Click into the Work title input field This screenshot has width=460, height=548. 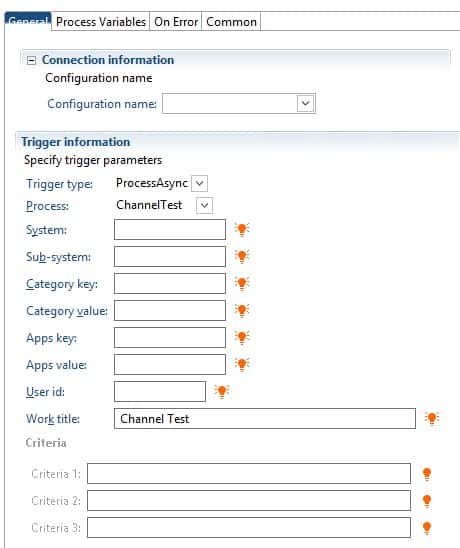pos(265,418)
